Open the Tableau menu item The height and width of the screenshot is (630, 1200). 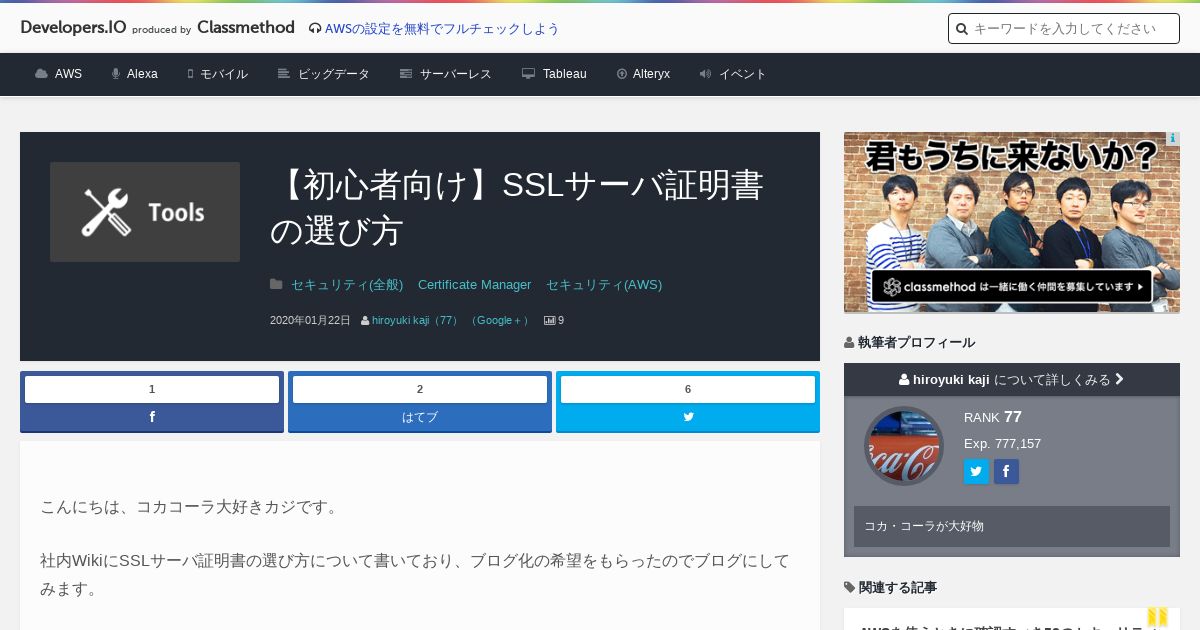coord(554,74)
